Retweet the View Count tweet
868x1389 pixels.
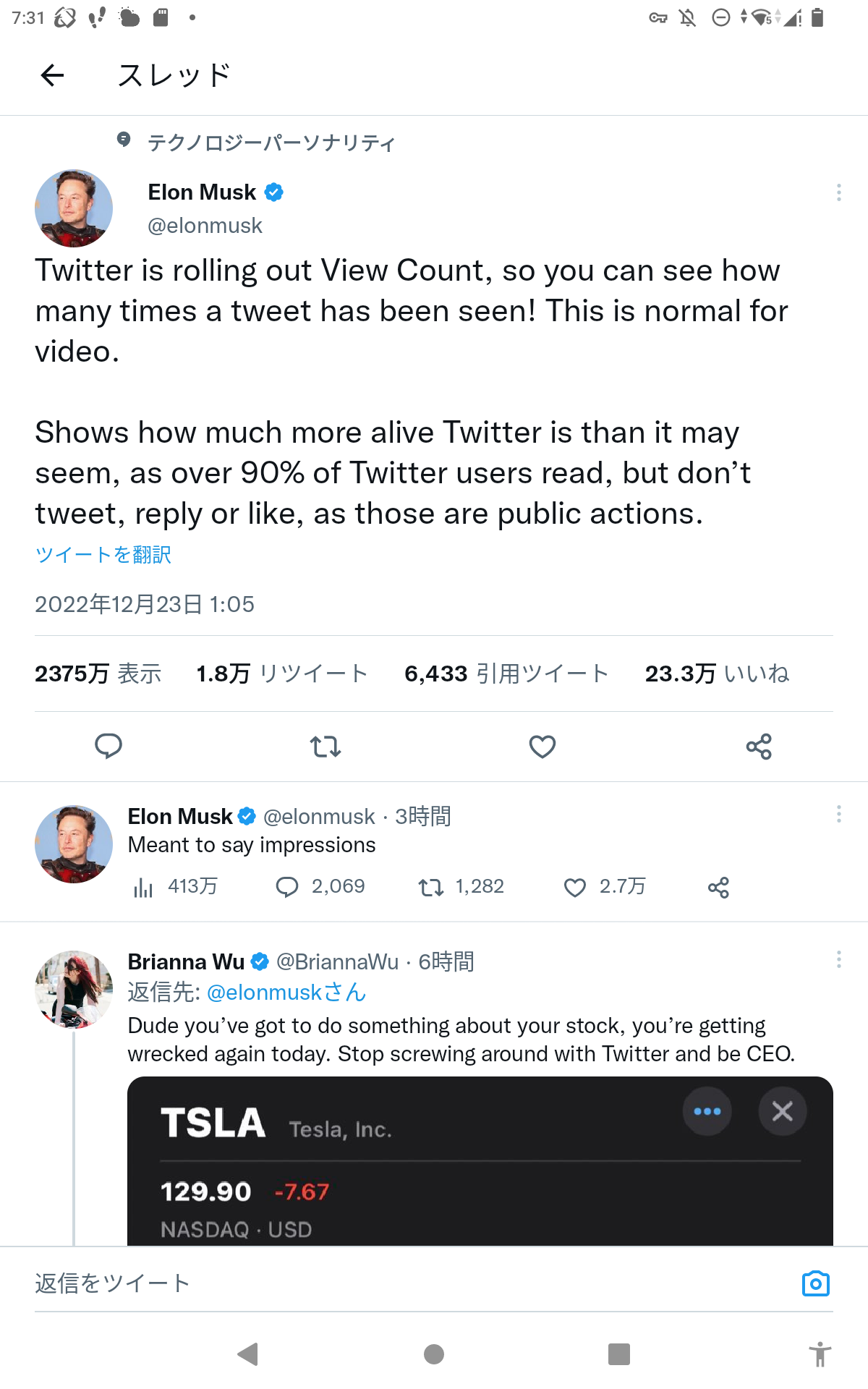tap(325, 746)
